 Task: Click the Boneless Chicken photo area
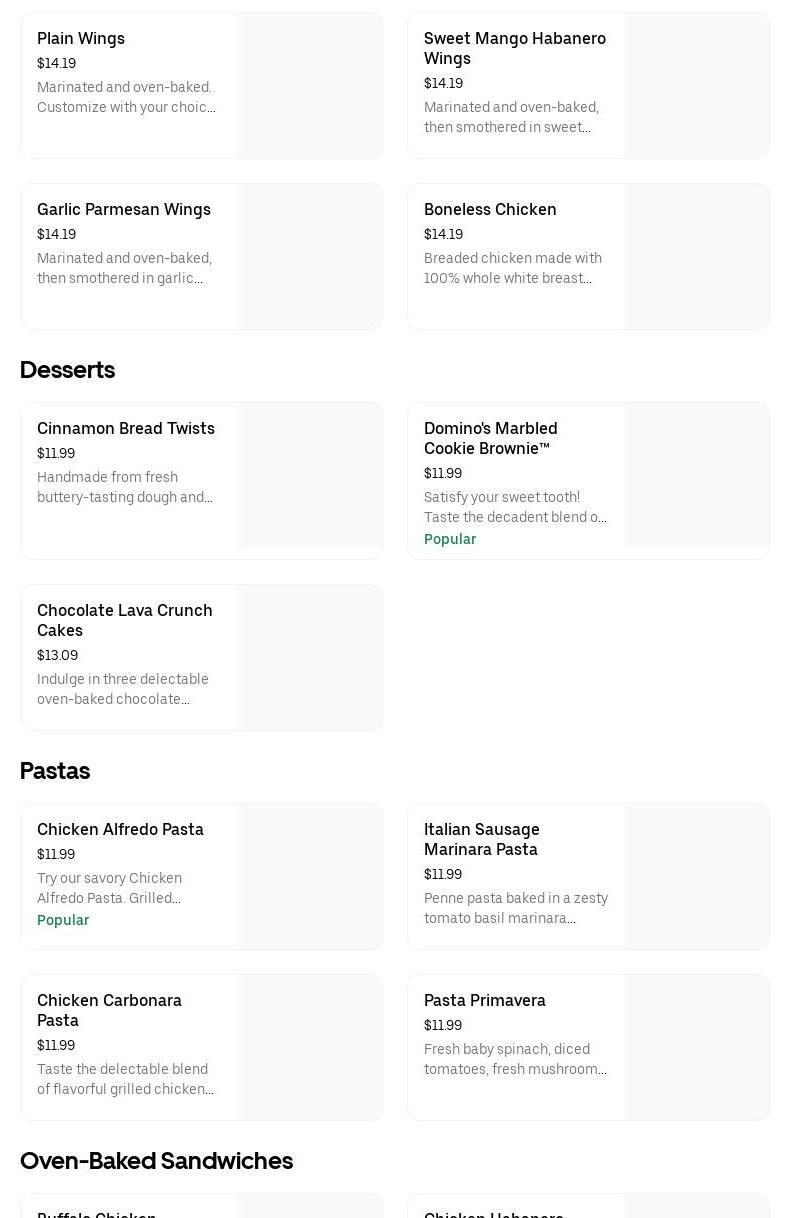tap(696, 257)
